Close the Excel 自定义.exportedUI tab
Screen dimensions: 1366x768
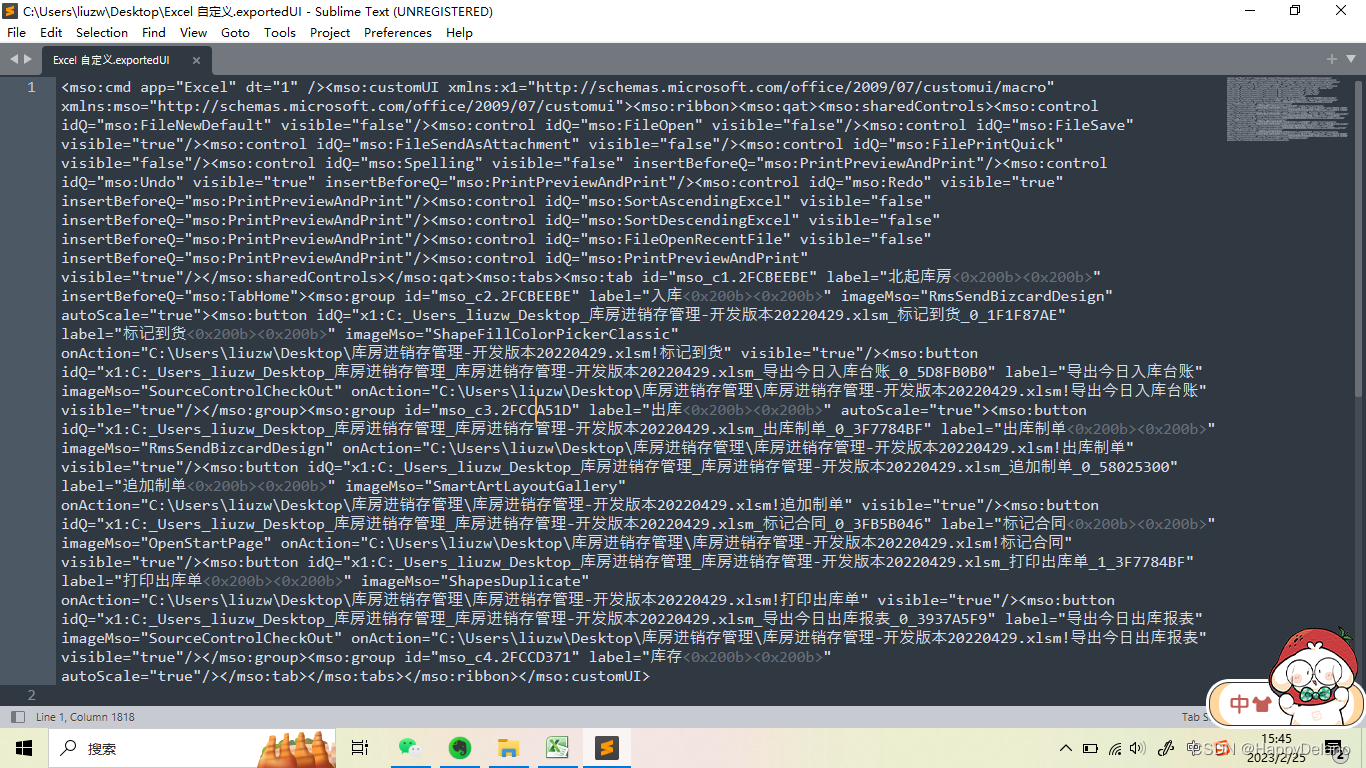(196, 60)
